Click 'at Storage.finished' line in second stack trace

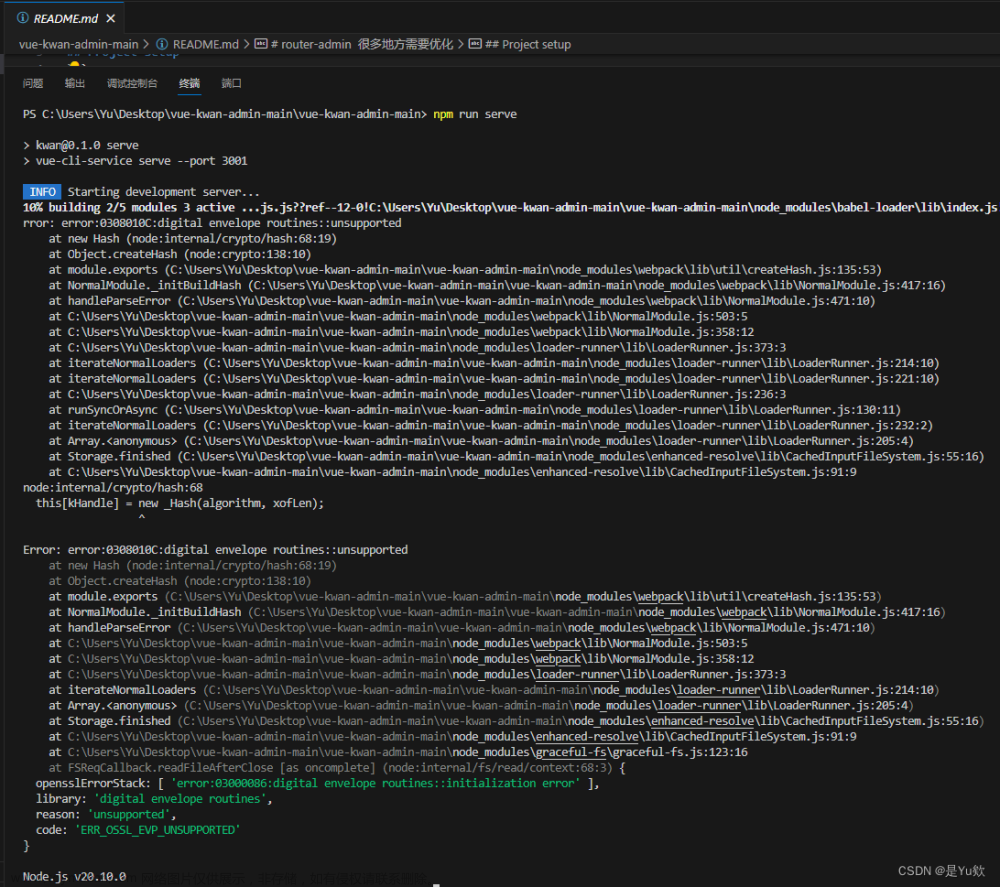click(x=516, y=721)
